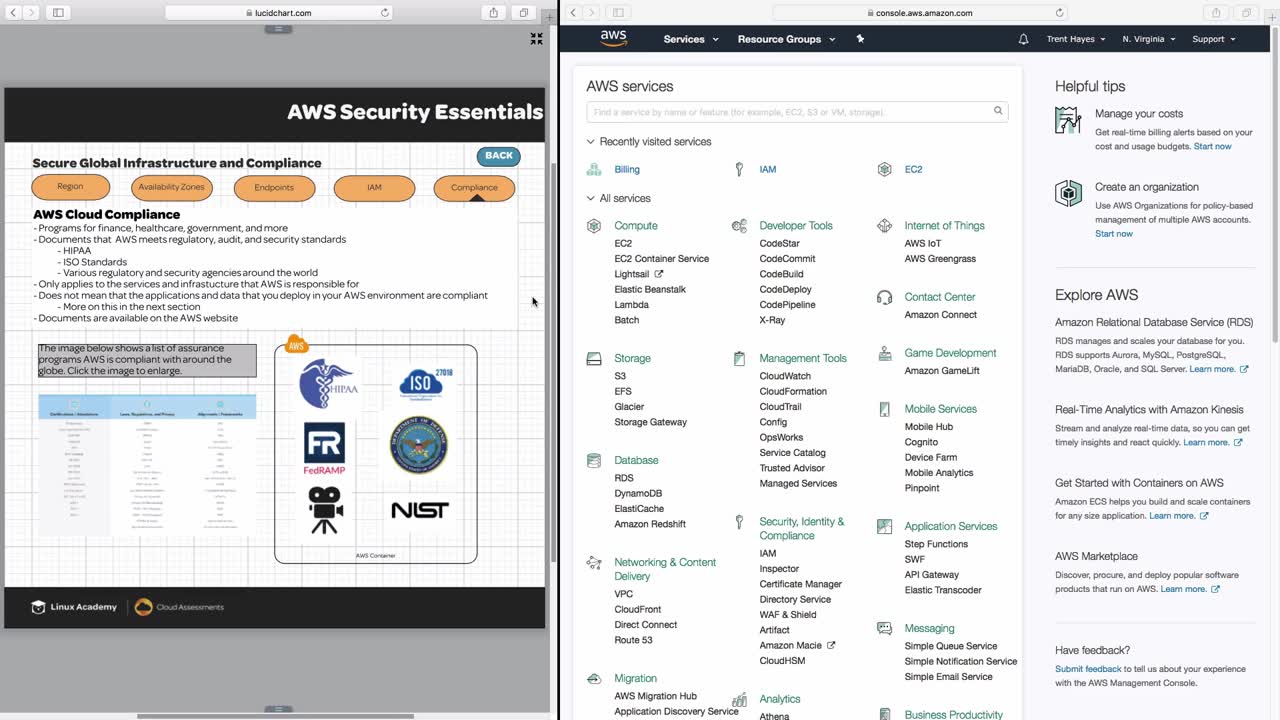1280x720 pixels.
Task: Click the Networking & Content Delivery icon
Action: click(x=594, y=562)
